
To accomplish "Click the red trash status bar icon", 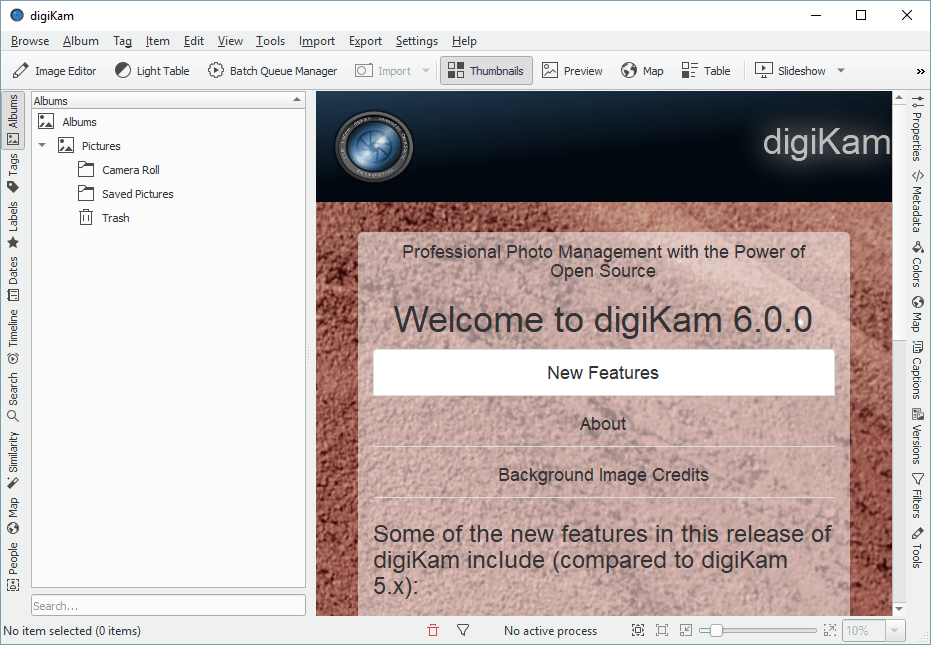I will pyautogui.click(x=433, y=630).
